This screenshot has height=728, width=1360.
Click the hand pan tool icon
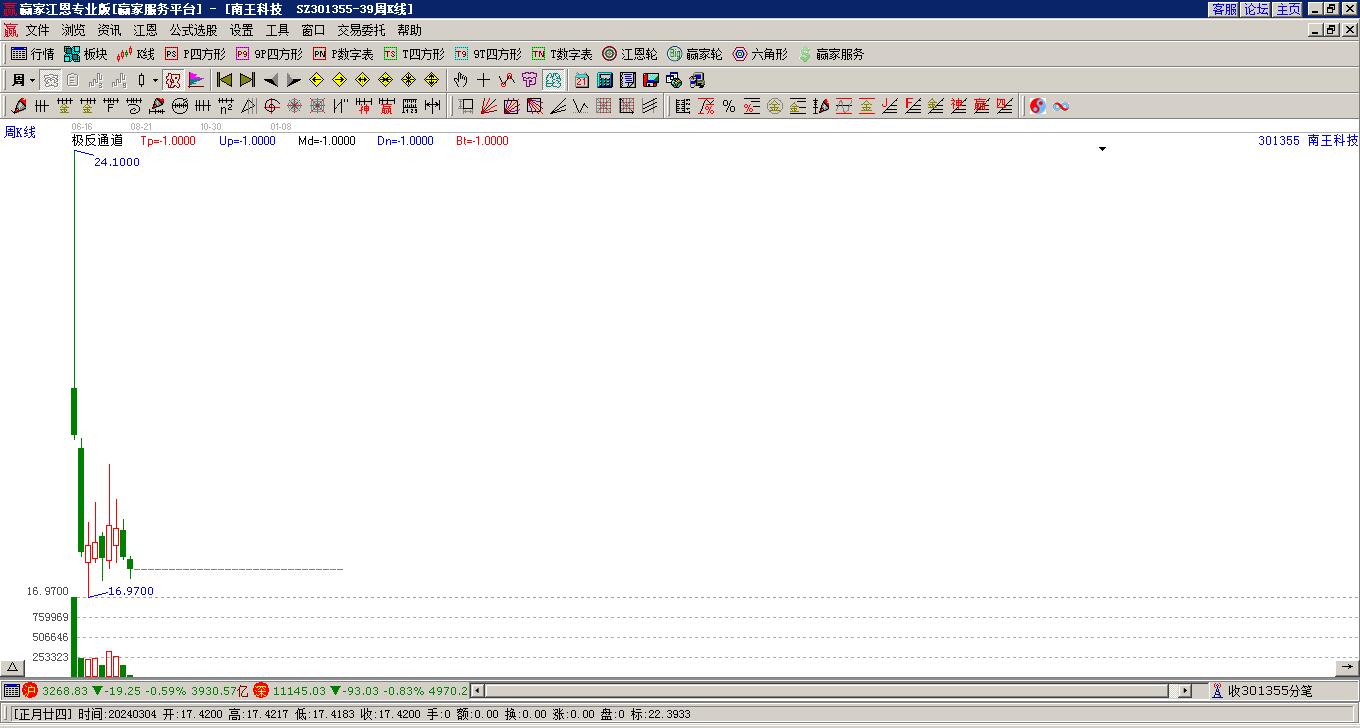pos(460,80)
